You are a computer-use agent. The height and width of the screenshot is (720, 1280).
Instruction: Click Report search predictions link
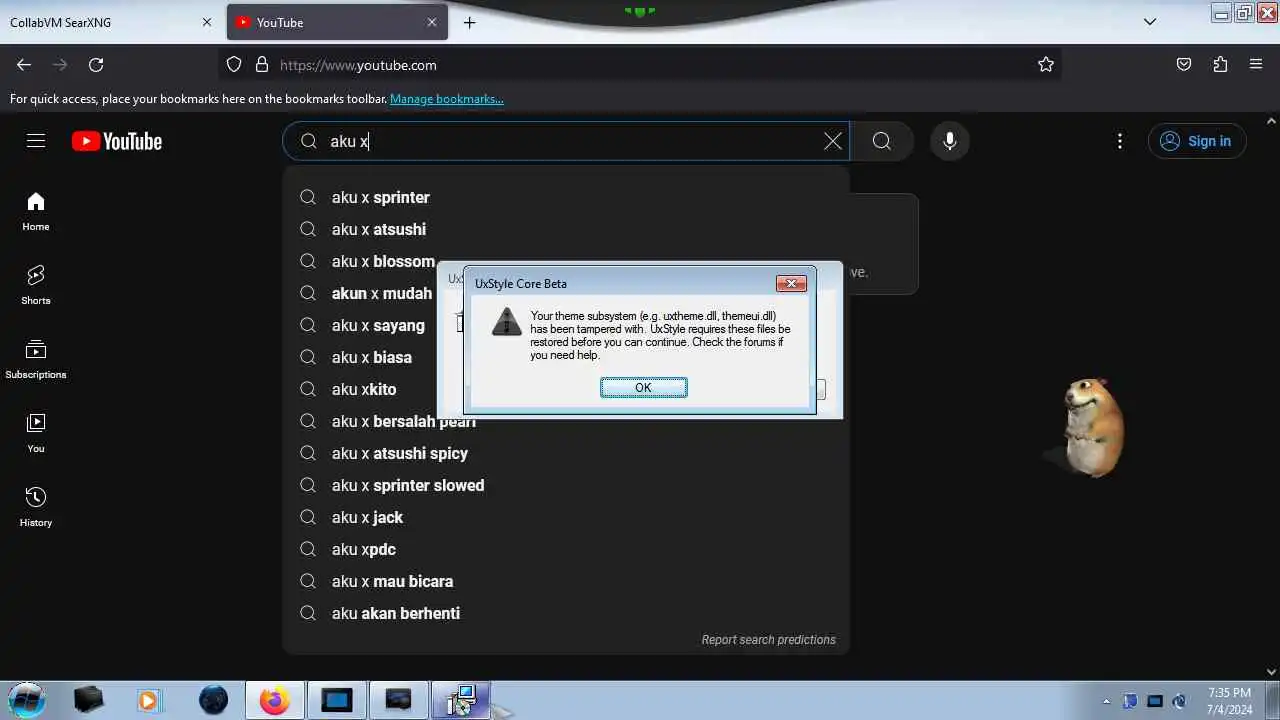coord(768,640)
